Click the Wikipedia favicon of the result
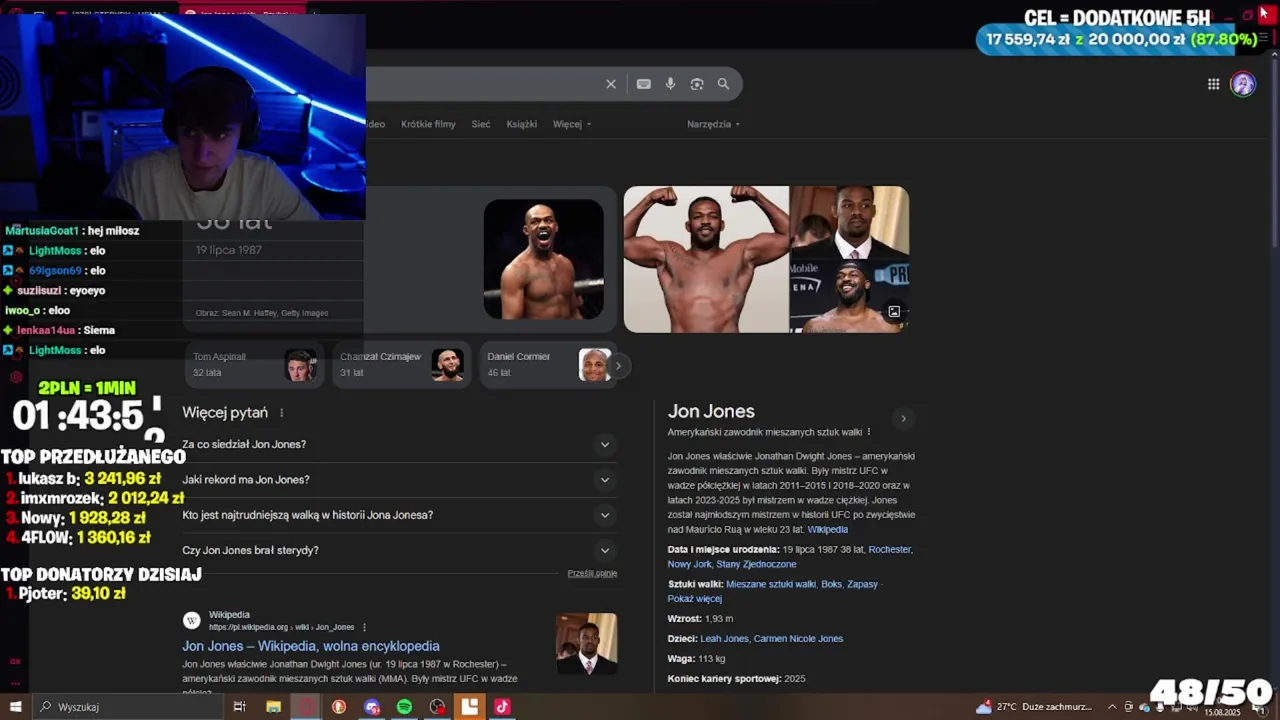1280x720 pixels. click(191, 621)
